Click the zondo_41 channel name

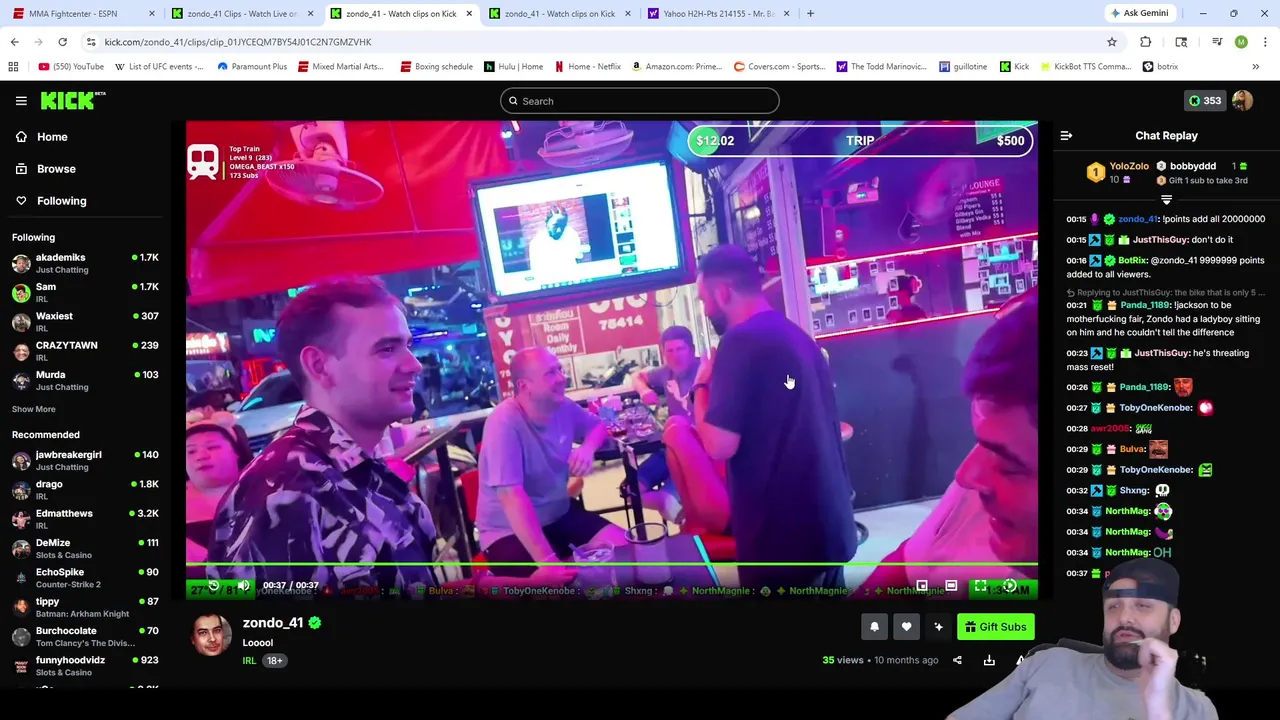(272, 623)
